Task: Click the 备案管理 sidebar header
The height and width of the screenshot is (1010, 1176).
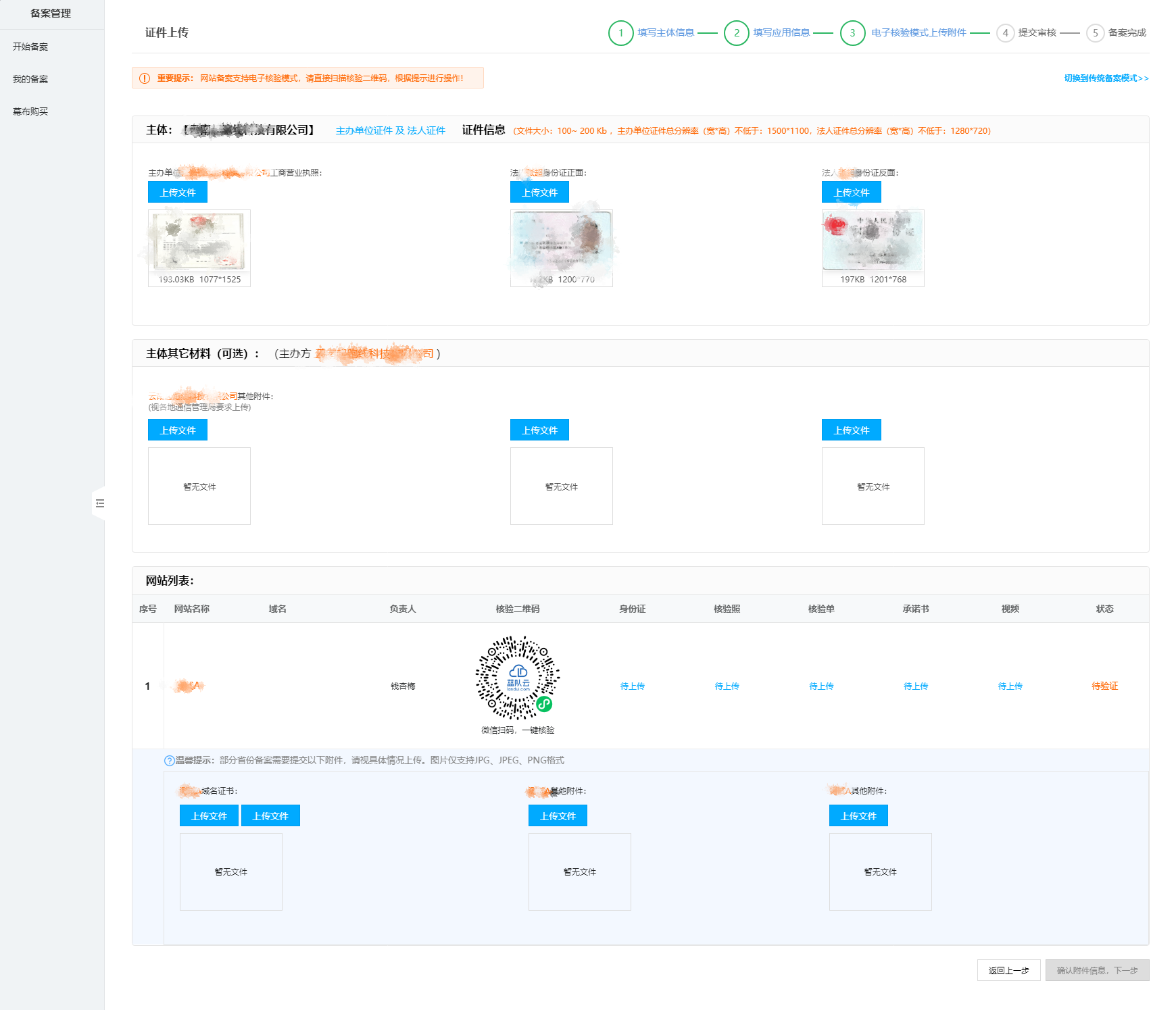Action: [51, 14]
